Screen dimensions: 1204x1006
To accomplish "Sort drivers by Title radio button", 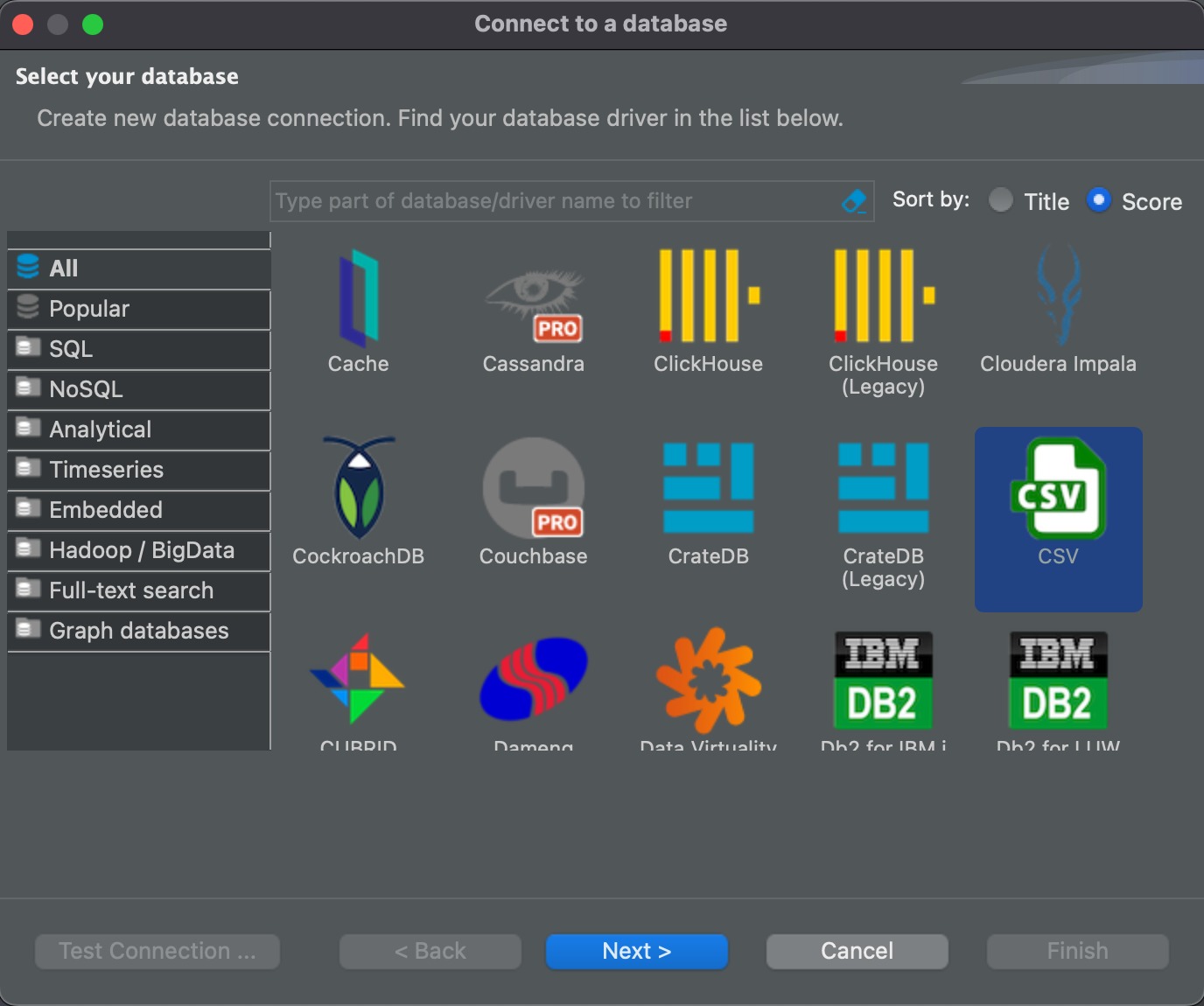I will 1001,200.
